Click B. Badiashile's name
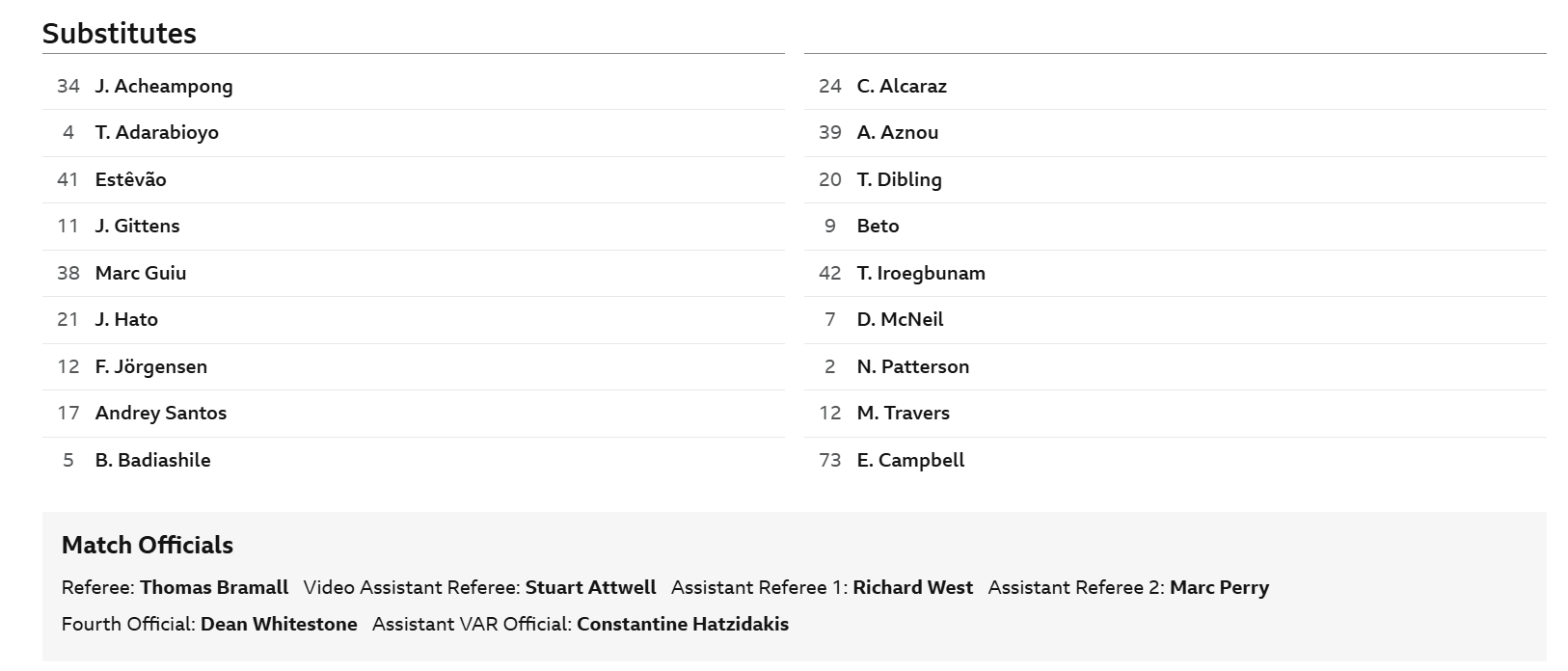This screenshot has width=1568, height=671. click(x=152, y=460)
